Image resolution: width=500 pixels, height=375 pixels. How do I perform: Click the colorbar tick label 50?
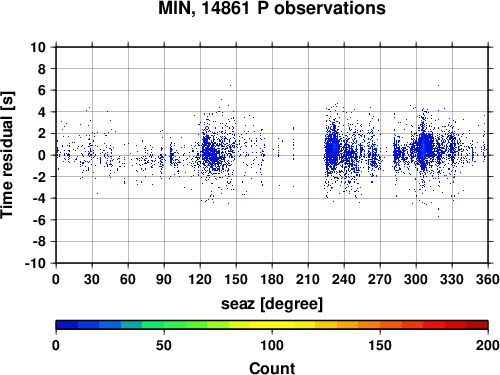(x=164, y=345)
